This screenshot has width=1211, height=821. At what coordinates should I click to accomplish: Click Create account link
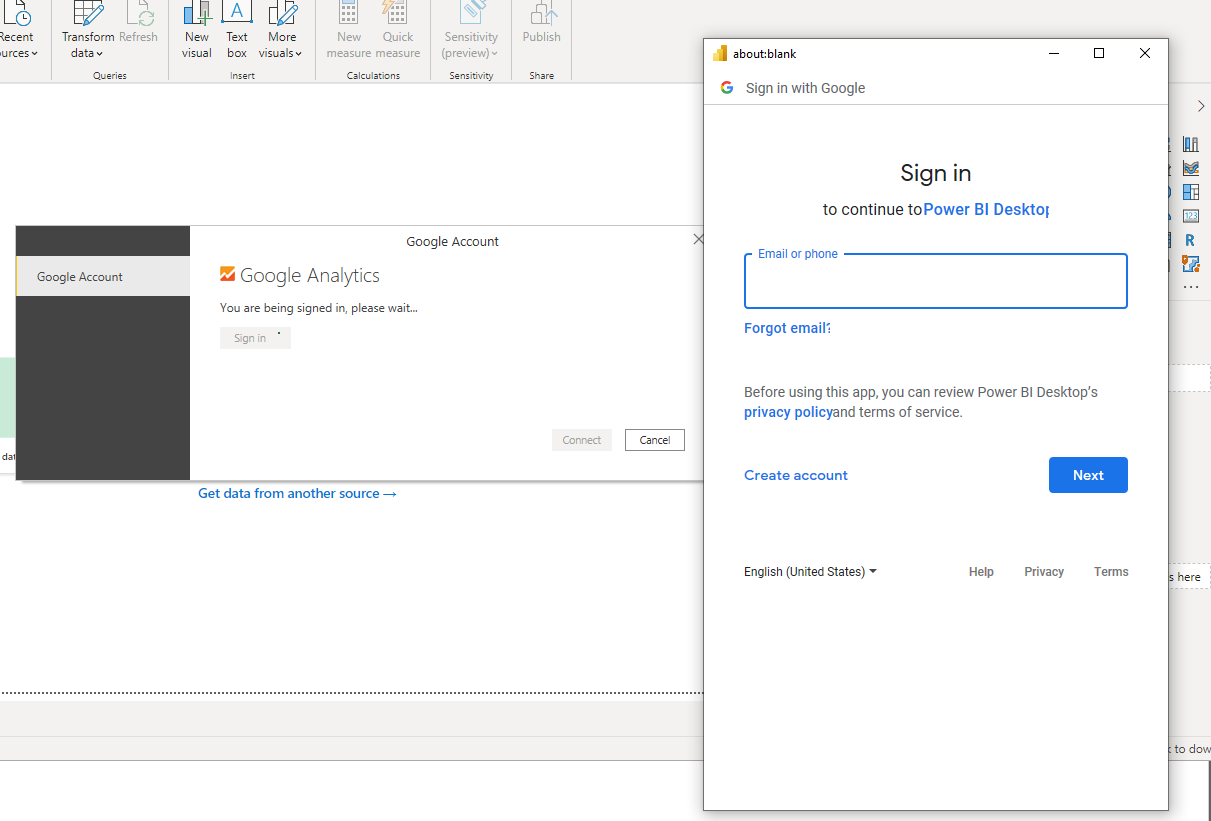point(796,475)
